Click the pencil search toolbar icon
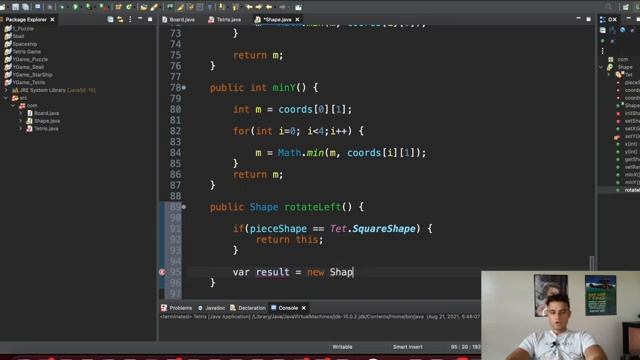This screenshot has height=360, width=640. pos(154,7)
